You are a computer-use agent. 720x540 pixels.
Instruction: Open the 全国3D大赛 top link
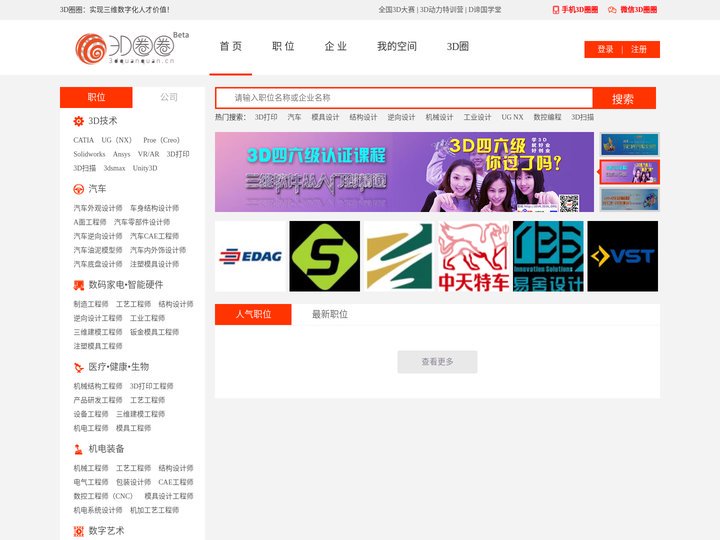[396, 10]
